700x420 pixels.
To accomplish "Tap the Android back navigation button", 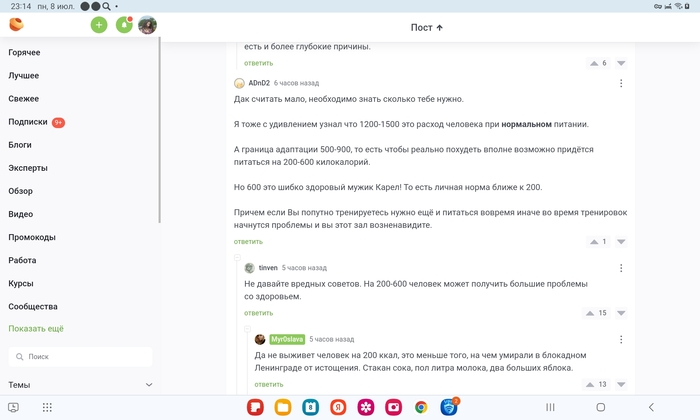I will (651, 408).
